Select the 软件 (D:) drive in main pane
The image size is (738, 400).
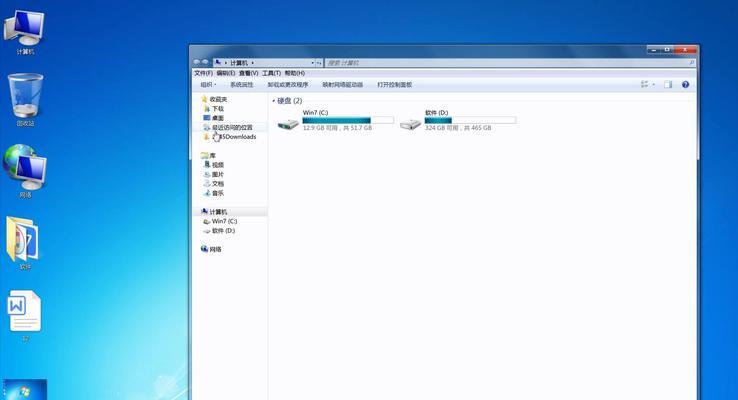tap(458, 120)
